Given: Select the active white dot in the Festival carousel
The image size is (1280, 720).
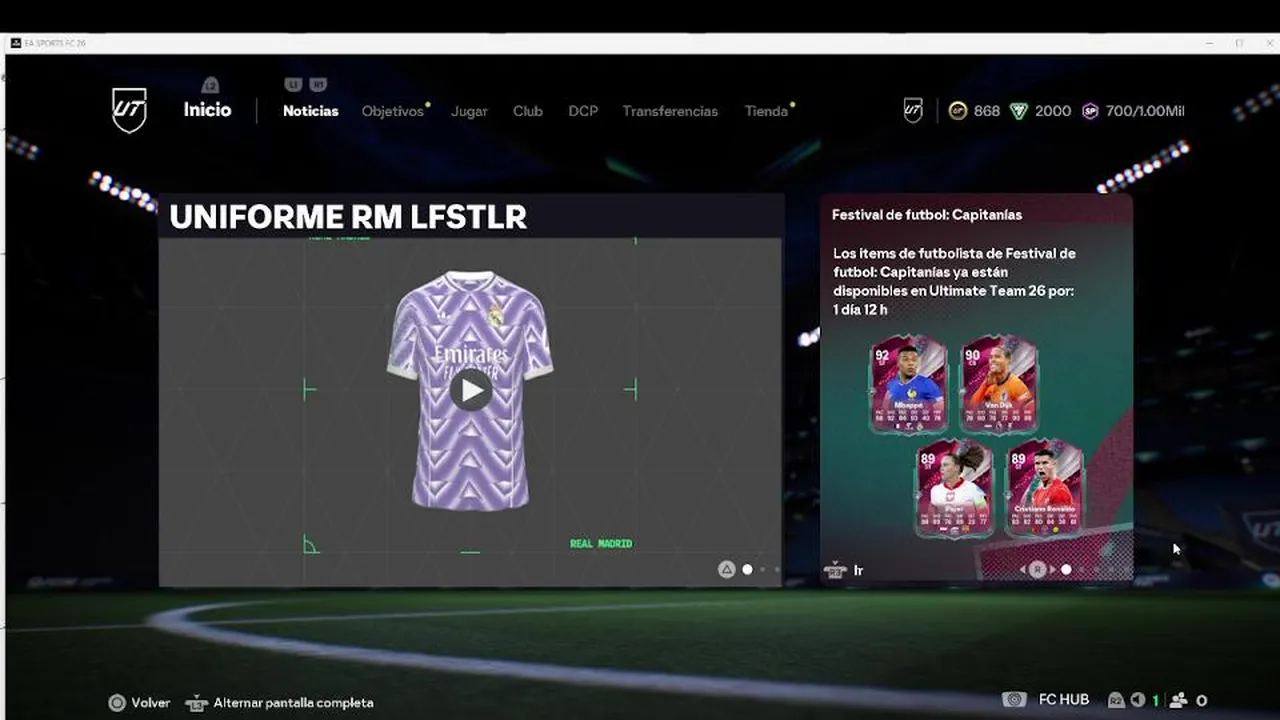Looking at the screenshot, I should [1066, 569].
